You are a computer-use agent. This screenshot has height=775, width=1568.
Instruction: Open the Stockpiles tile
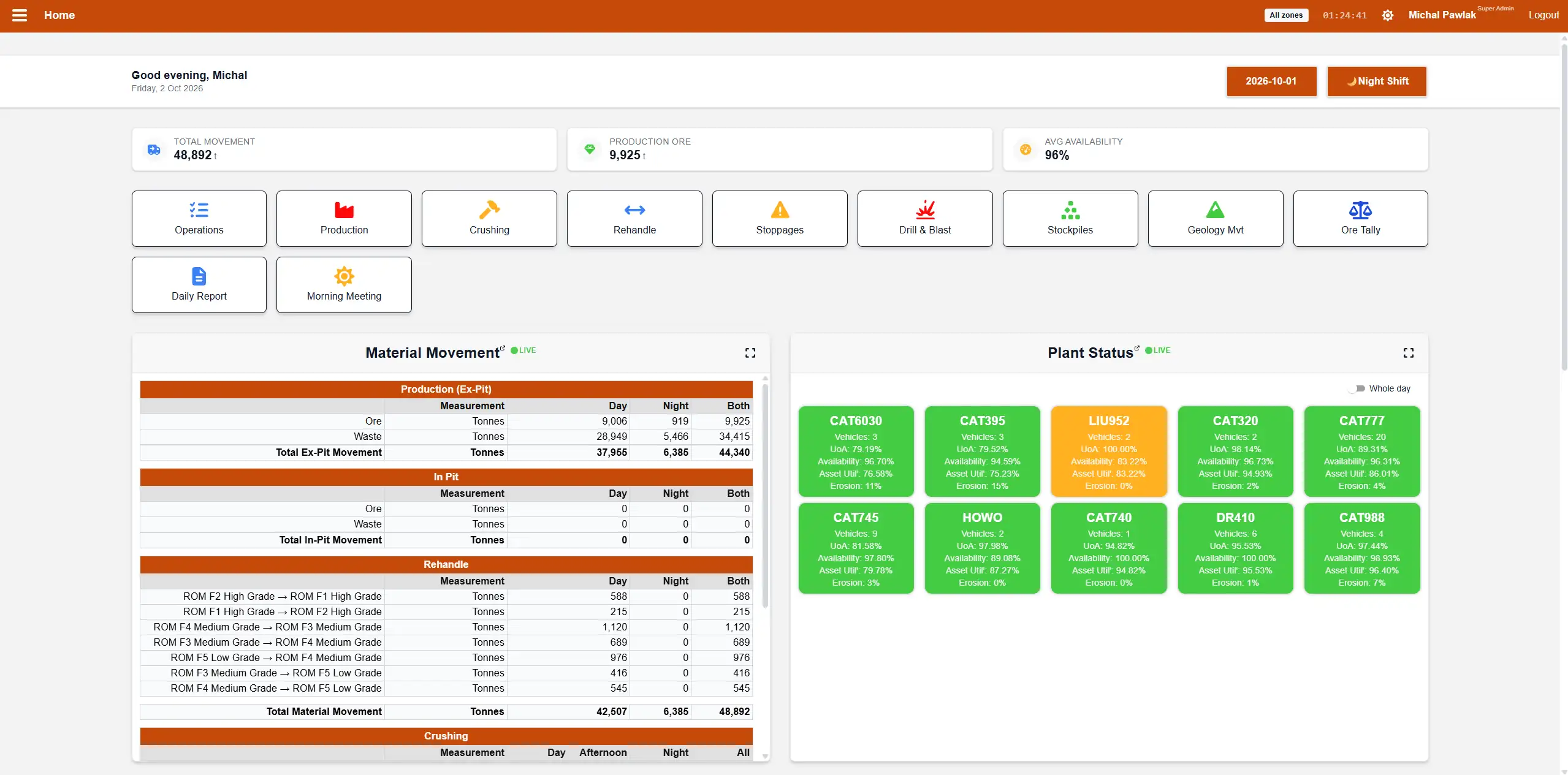point(1070,219)
